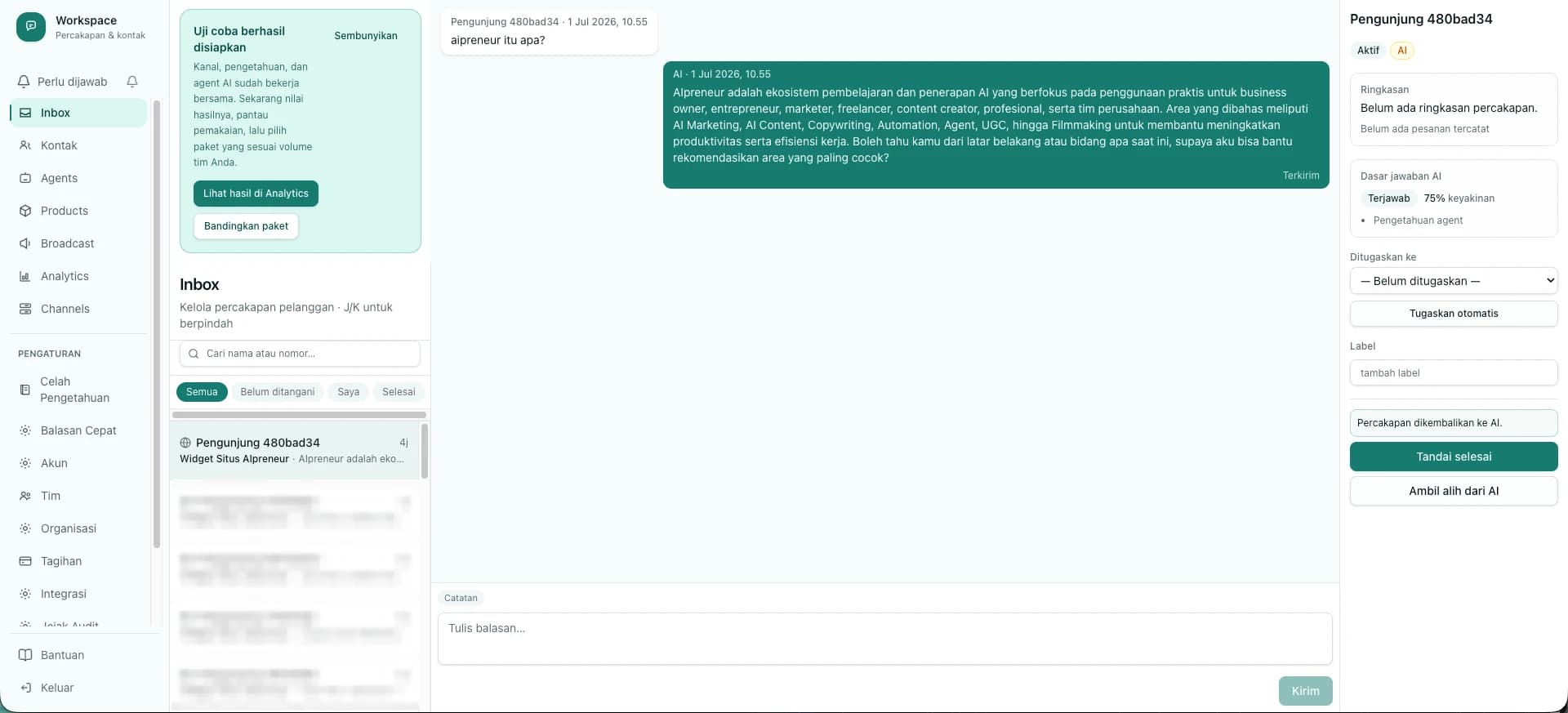Click the Tandai selesai button
The height and width of the screenshot is (713, 1568).
click(1454, 457)
